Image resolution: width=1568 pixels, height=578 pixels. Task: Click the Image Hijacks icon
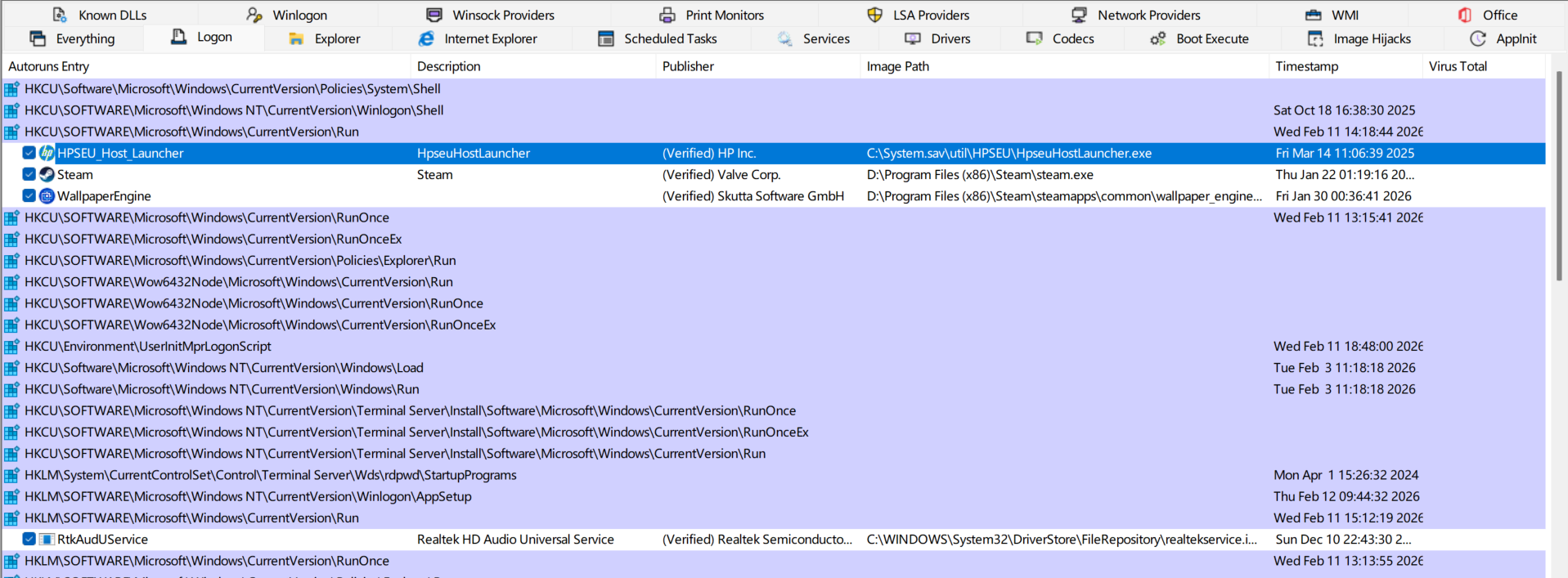(1315, 38)
